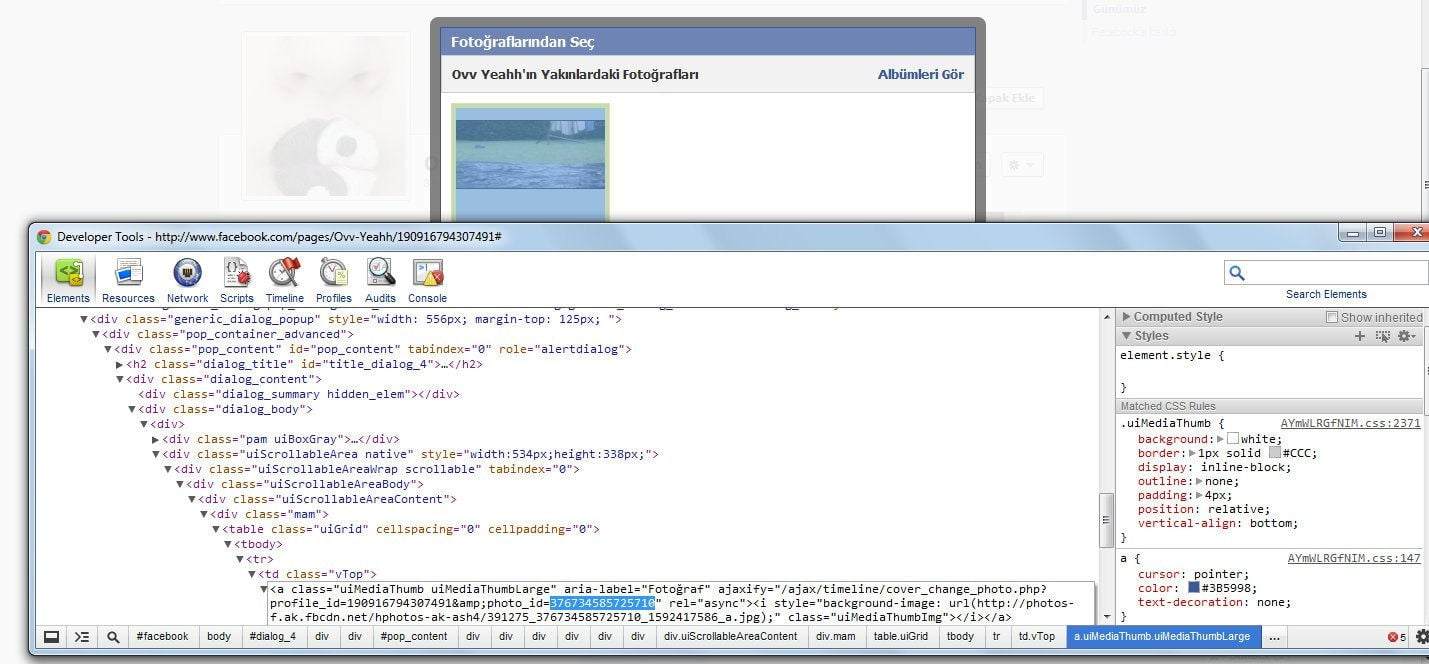Add a new style rule with plus icon
The image size is (1429, 664).
point(1360,336)
